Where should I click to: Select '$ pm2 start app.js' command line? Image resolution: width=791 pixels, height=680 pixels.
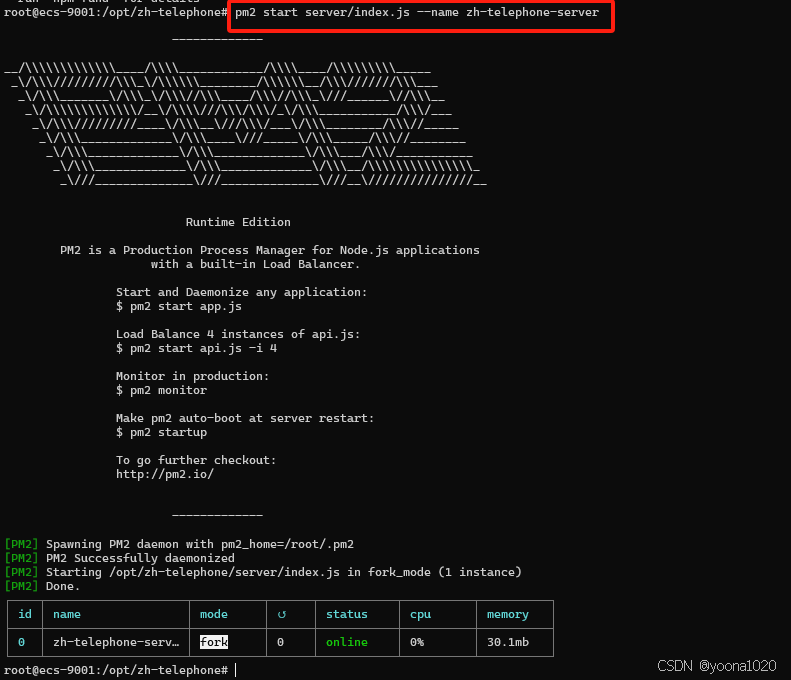click(x=179, y=306)
